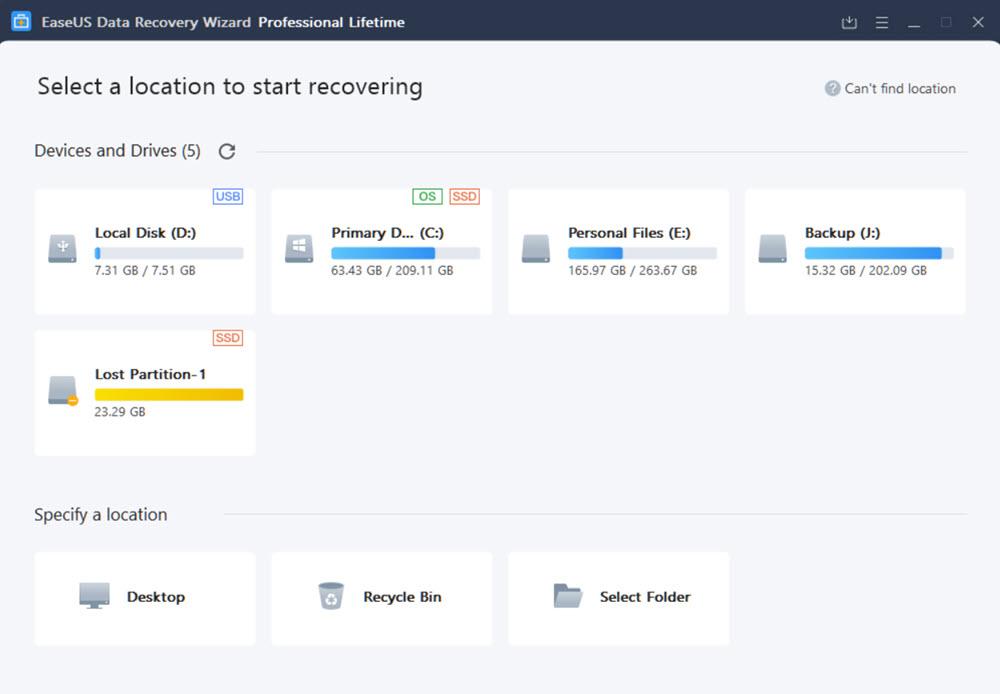Click the yellow Lost Partition-1 bar
This screenshot has height=694, width=1000.
pos(169,395)
